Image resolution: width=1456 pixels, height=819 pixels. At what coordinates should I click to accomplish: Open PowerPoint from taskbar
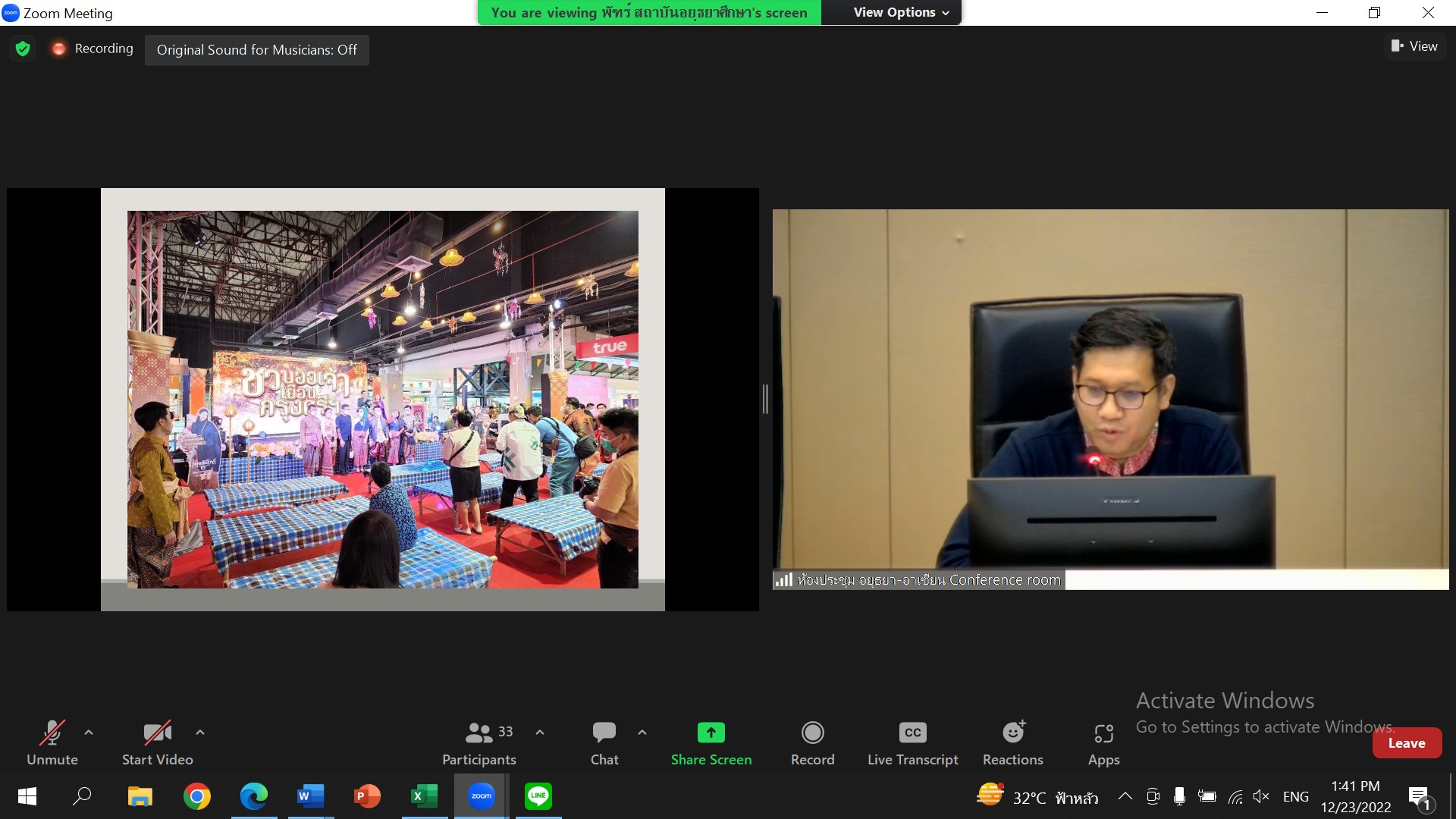(x=368, y=796)
